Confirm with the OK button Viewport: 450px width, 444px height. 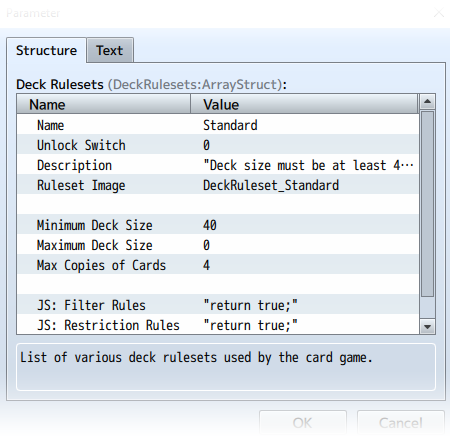pyautogui.click(x=303, y=423)
